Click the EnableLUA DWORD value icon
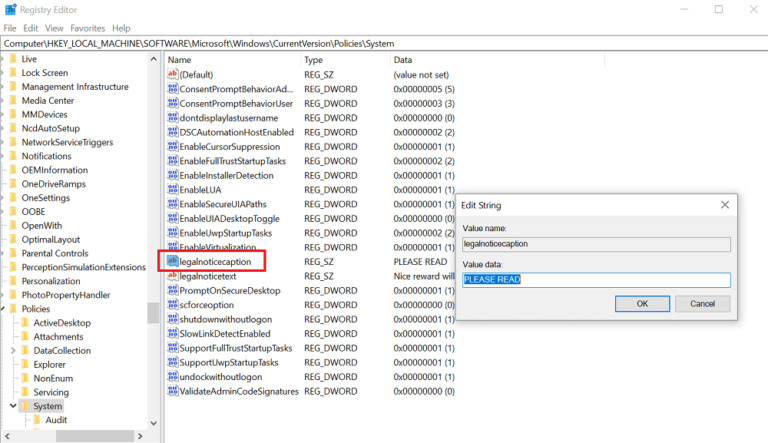 tap(172, 190)
